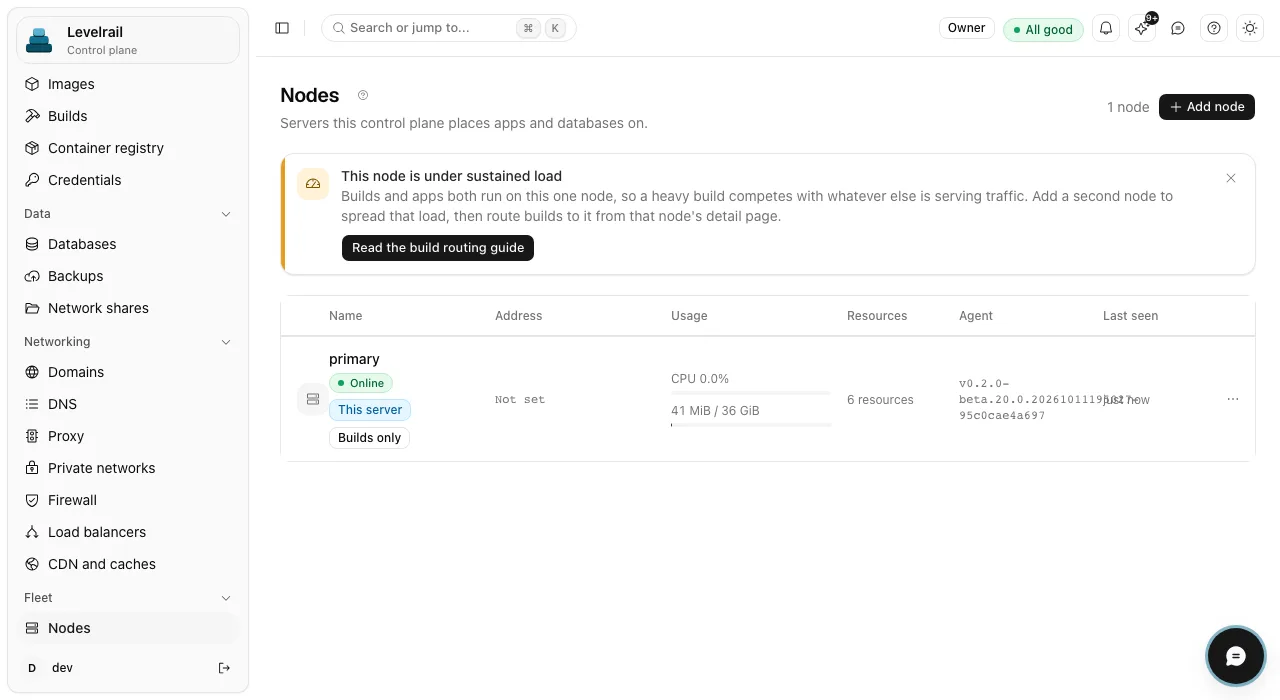1280x700 pixels.
Task: Collapse the Networking section
Action: pyautogui.click(x=128, y=342)
